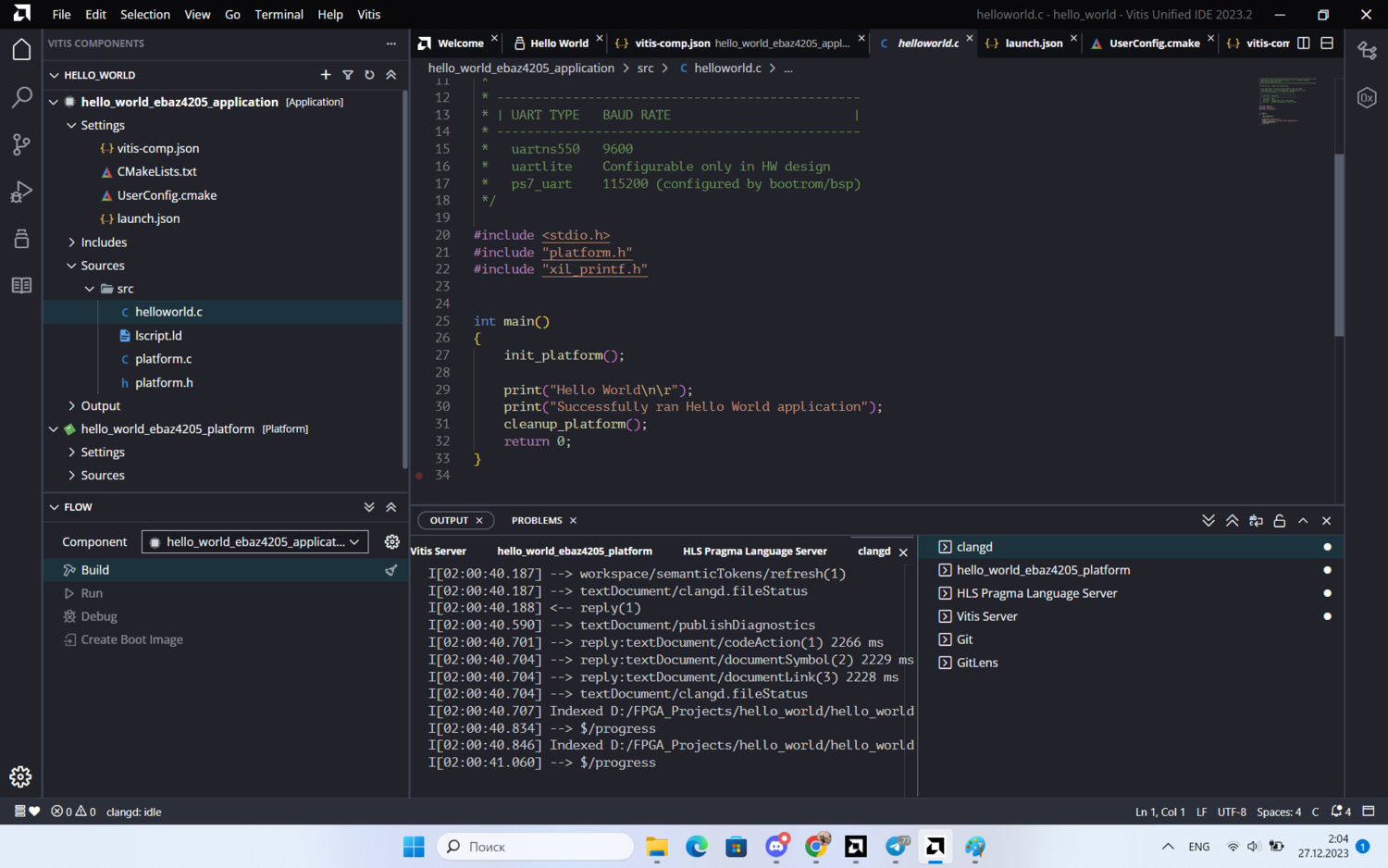Add new component with plus icon
The image size is (1388, 868).
326,75
